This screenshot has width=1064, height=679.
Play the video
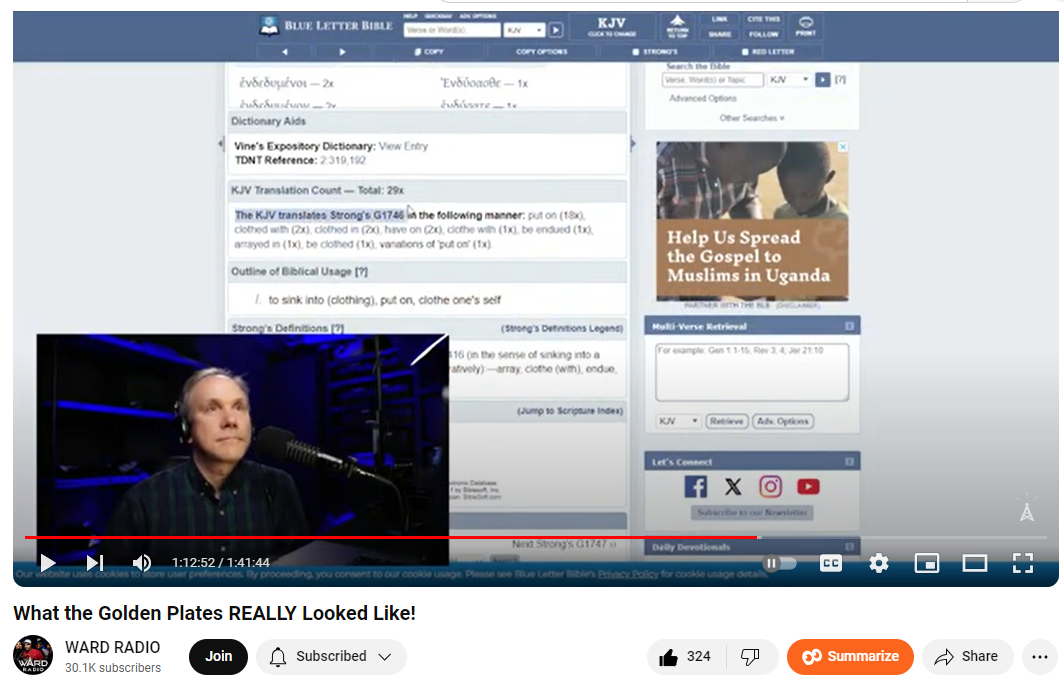click(x=48, y=563)
